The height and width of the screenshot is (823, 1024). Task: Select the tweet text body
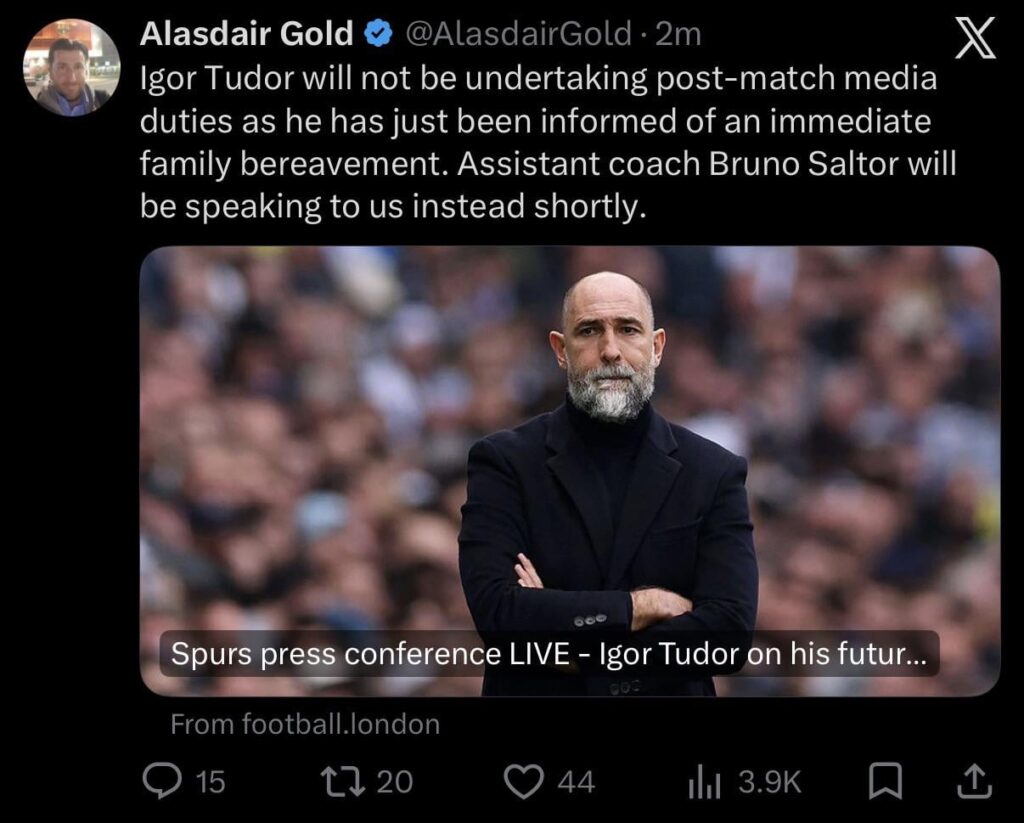(x=547, y=140)
